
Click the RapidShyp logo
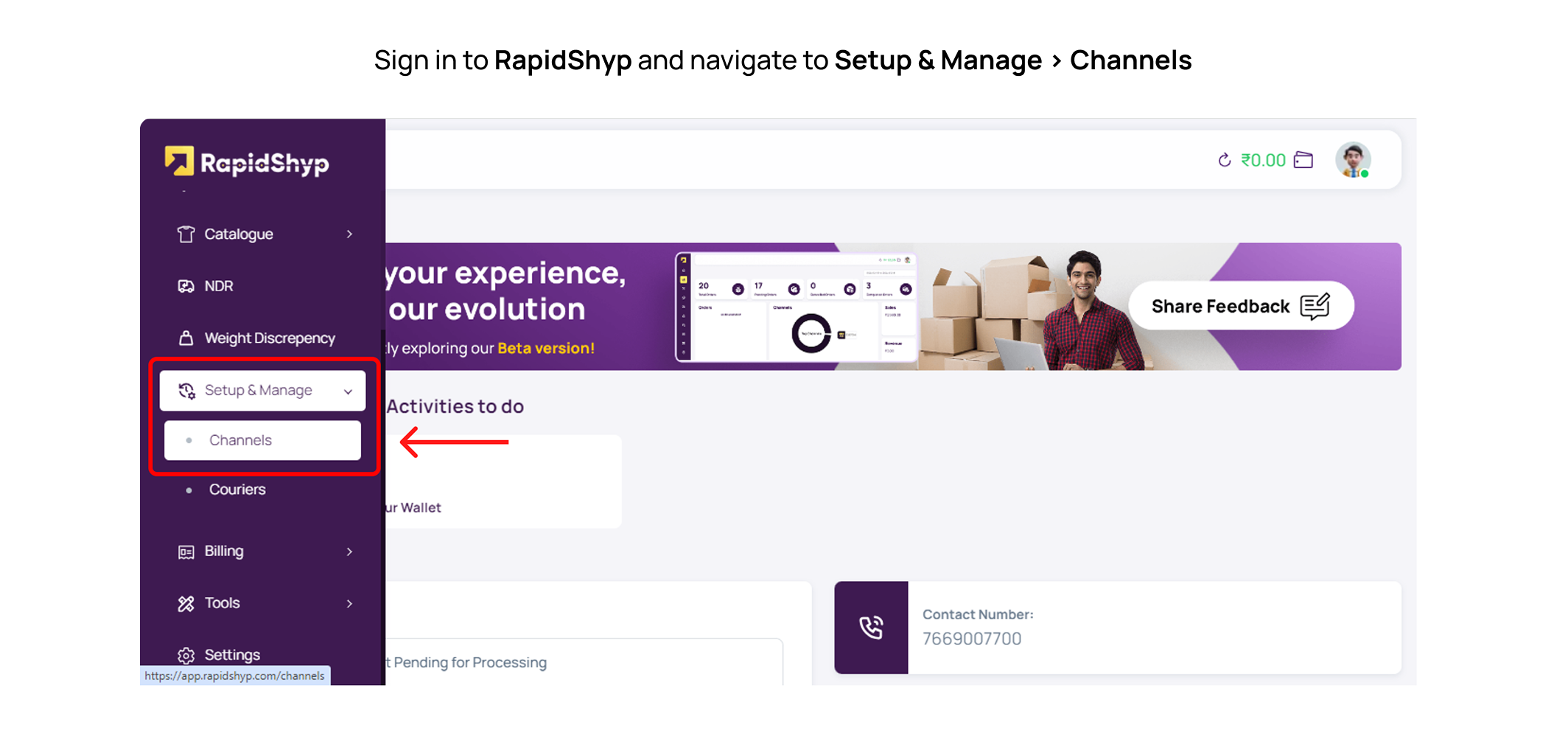click(247, 162)
